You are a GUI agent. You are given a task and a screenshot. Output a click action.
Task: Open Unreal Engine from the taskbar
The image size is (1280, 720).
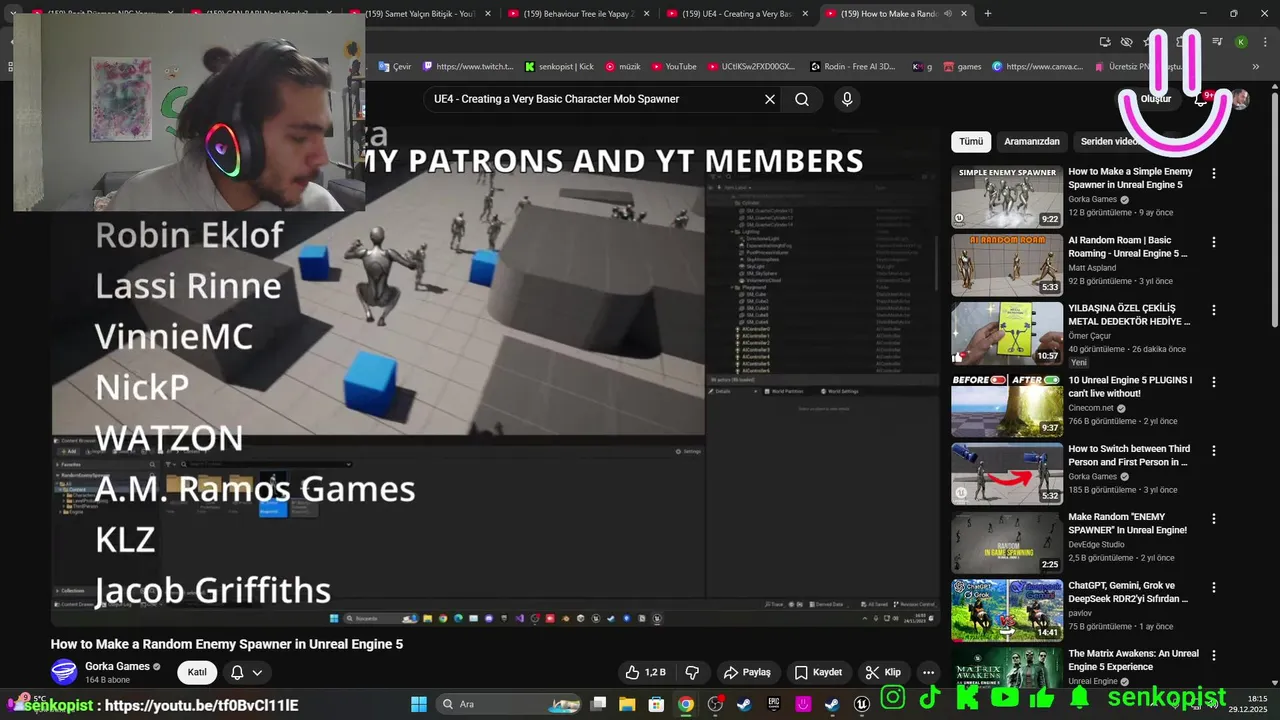click(861, 704)
